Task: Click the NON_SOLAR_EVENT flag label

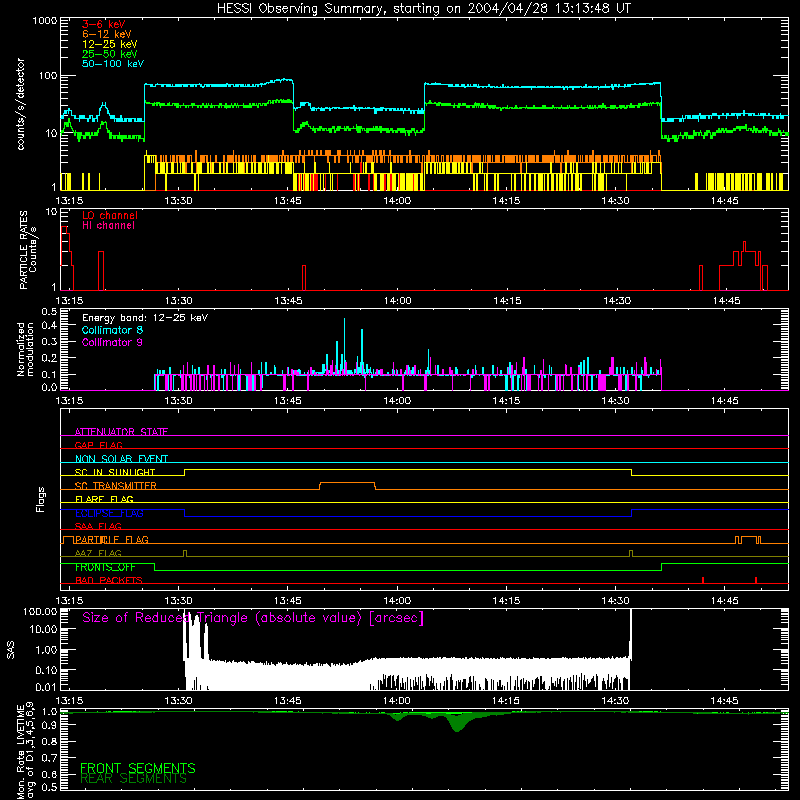Action: (121, 459)
